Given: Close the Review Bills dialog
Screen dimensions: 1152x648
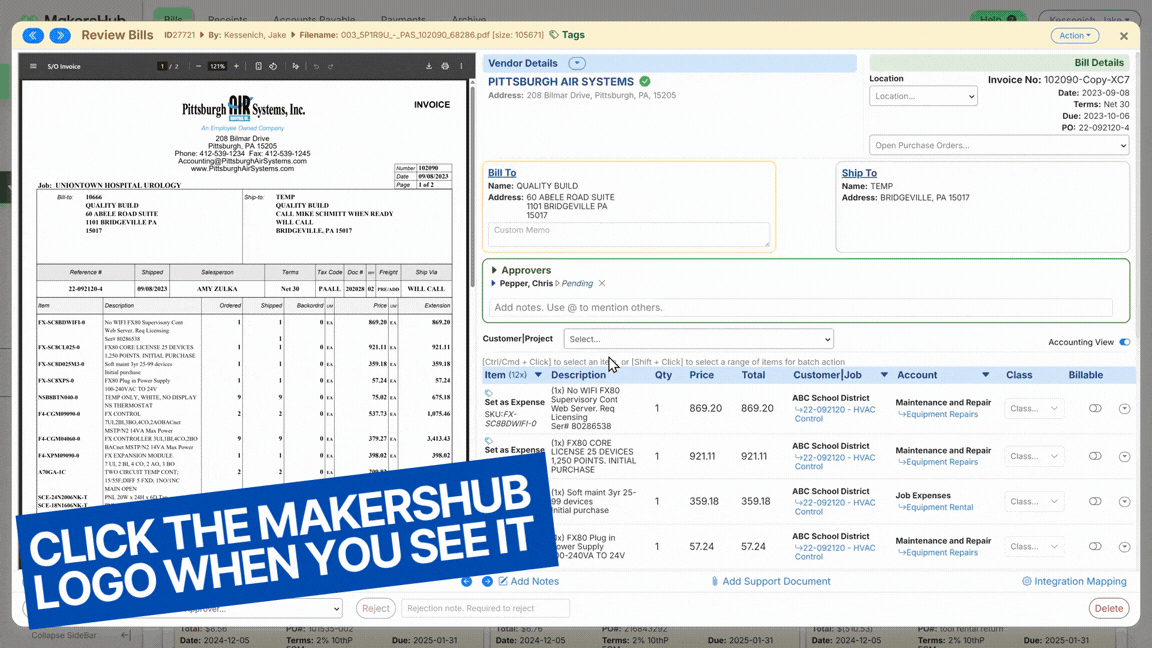Looking at the screenshot, I should point(1123,35).
